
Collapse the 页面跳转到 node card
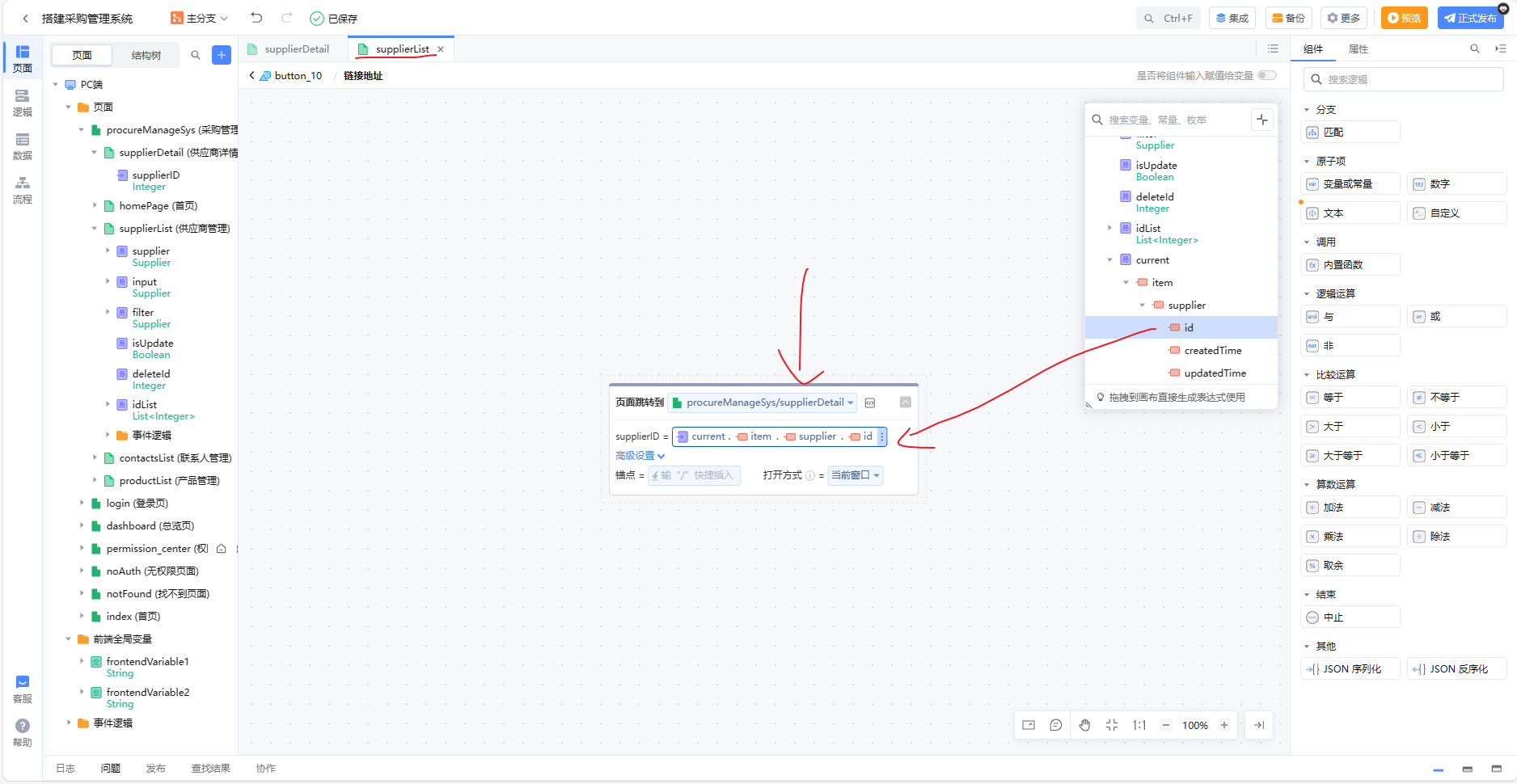905,403
